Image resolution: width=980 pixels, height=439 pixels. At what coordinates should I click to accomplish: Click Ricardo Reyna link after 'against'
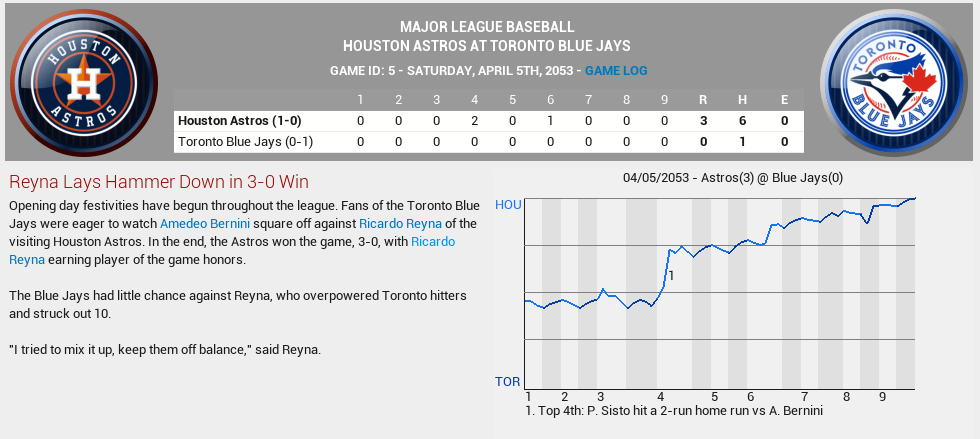coord(401,223)
